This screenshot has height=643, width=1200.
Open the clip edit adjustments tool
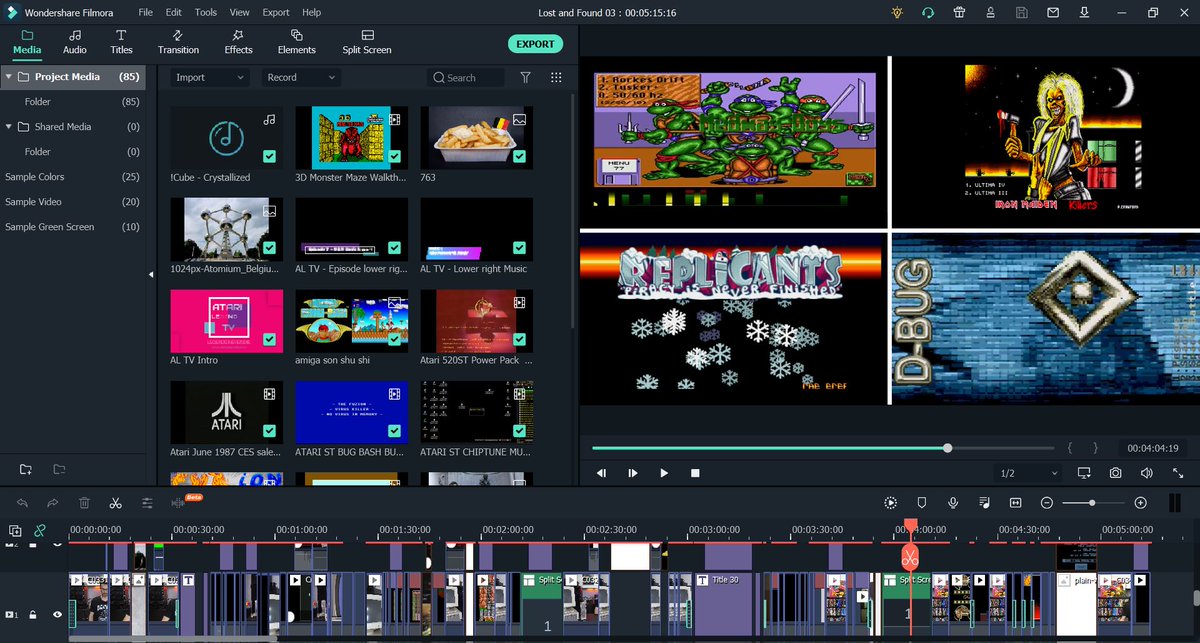click(147, 503)
